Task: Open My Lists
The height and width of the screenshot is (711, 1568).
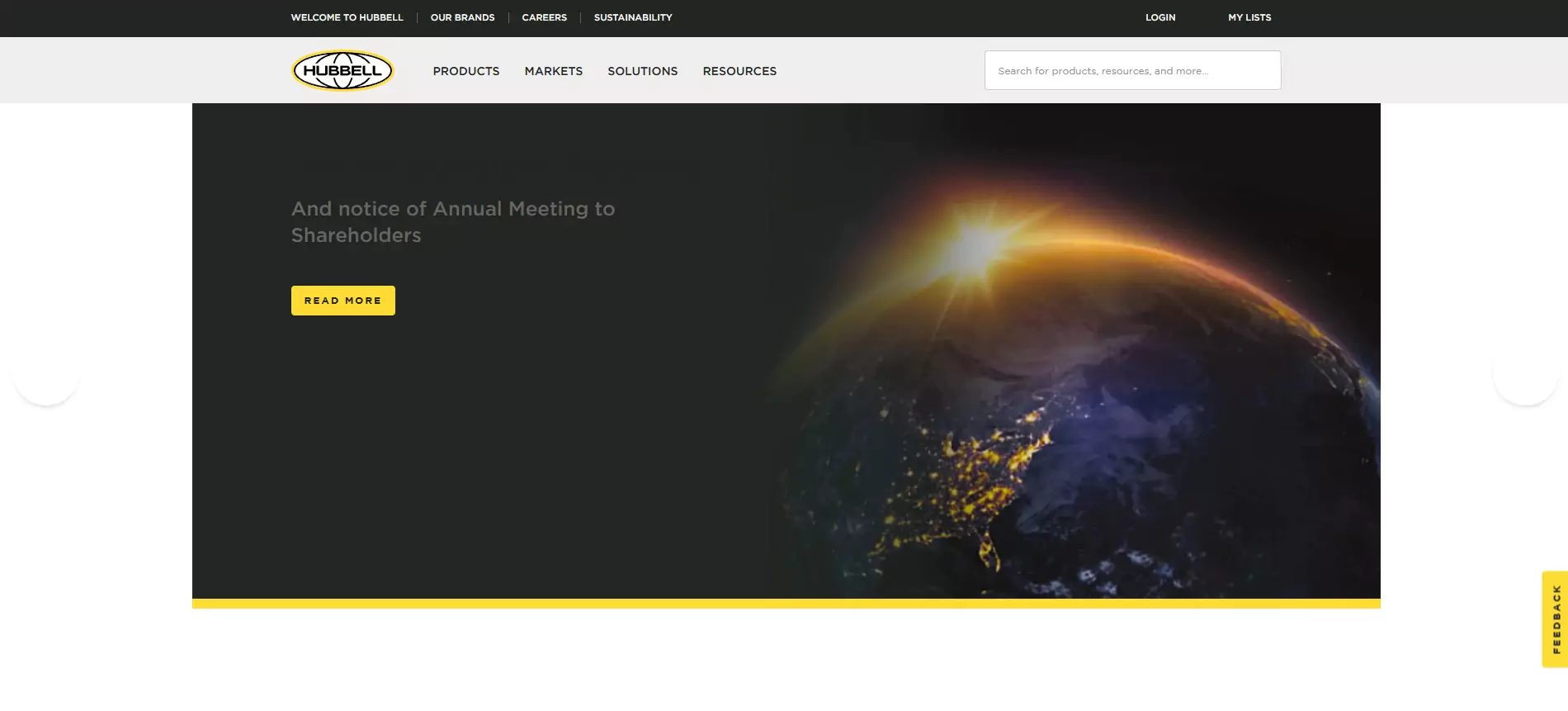Action: tap(1249, 17)
